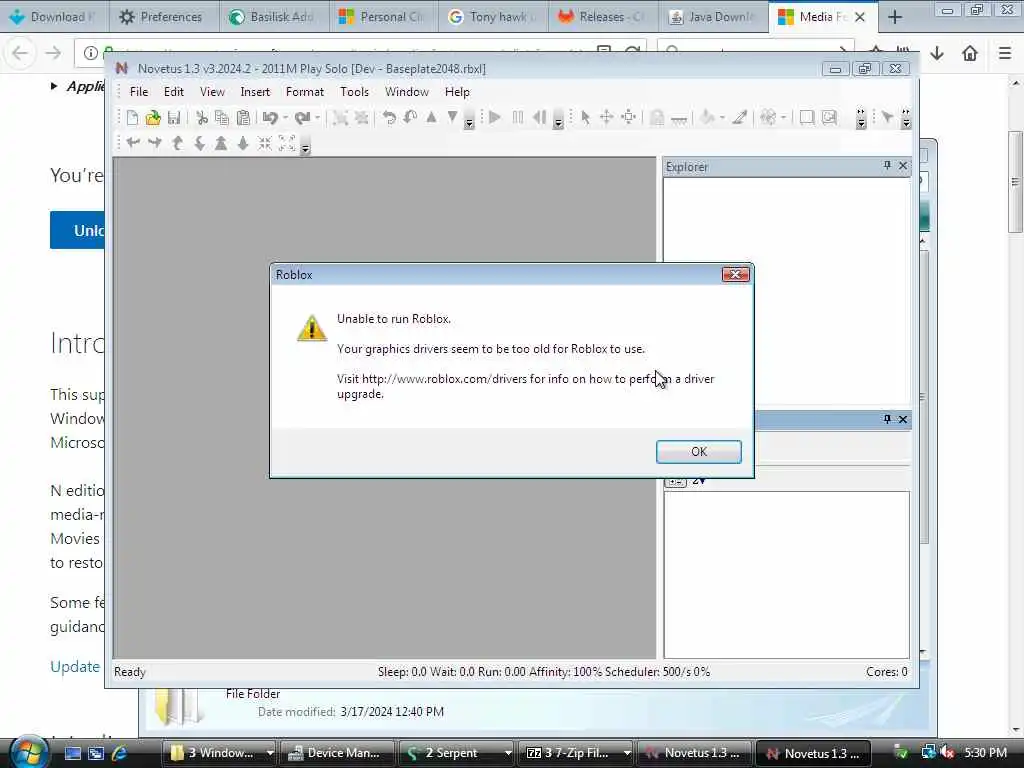Screen dimensions: 1024x768
Task: Click the Redo arrow icon
Action: tap(302, 118)
